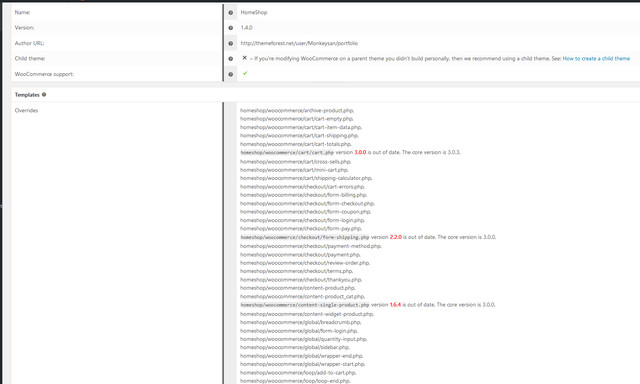Click the highlighted content-single-product.php outdated entry
The image size is (640, 384).
point(305,305)
